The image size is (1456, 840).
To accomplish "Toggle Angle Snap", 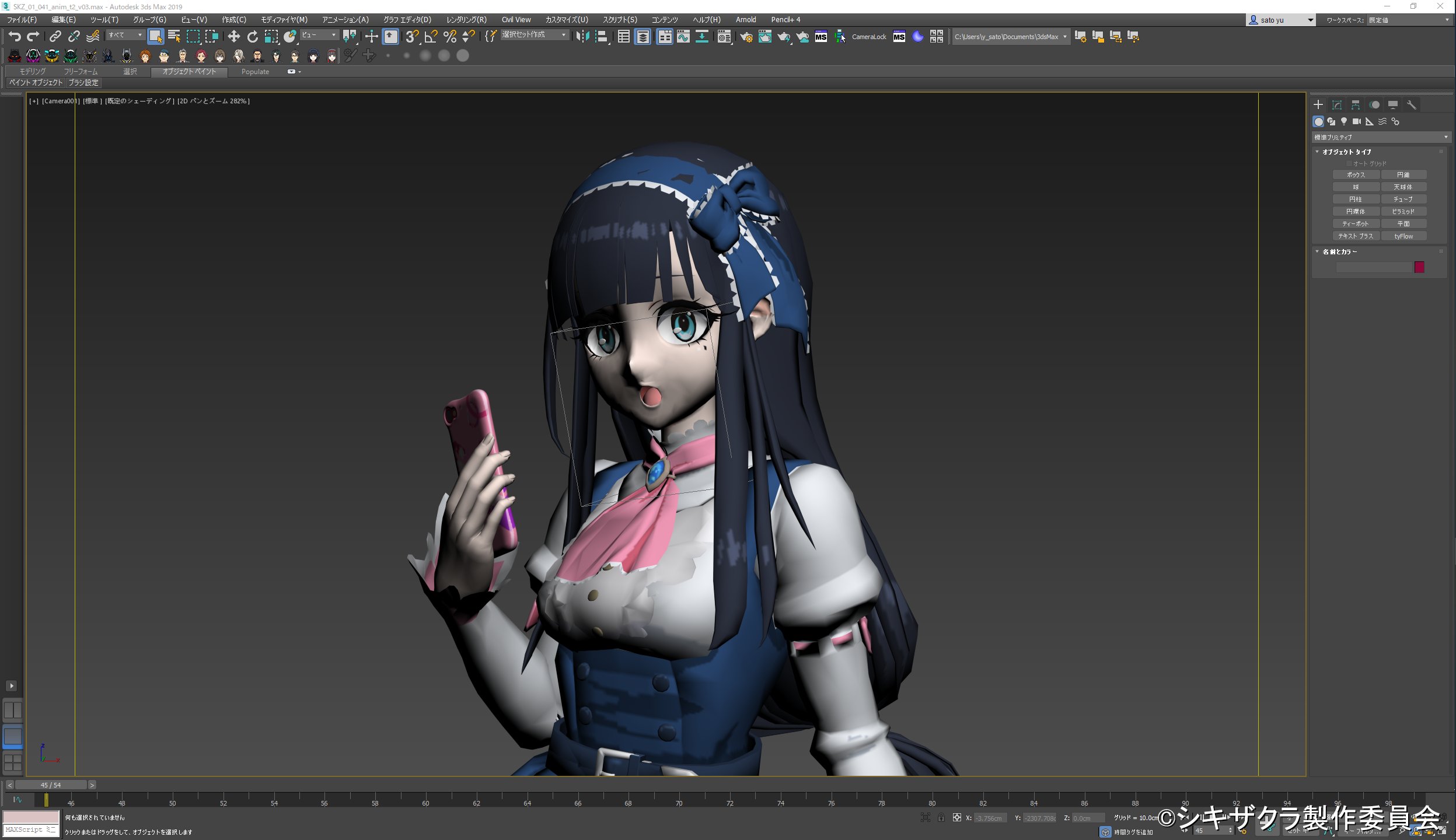I will click(x=431, y=37).
